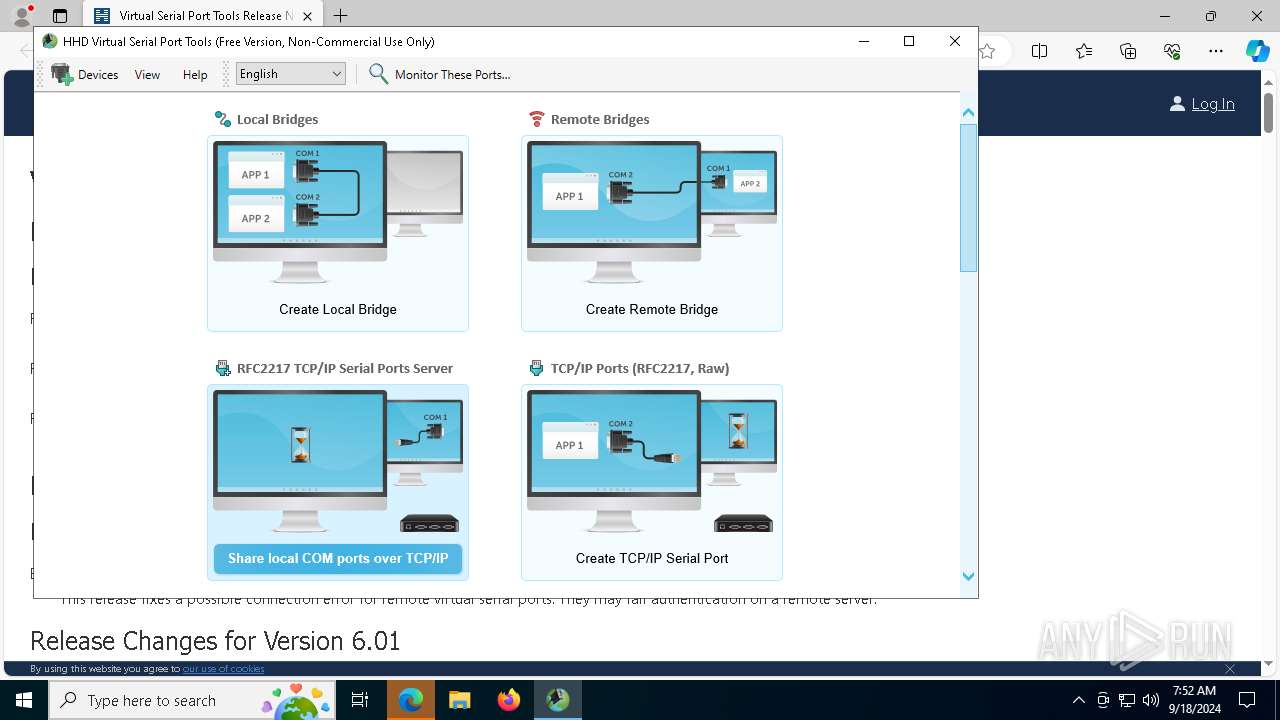
Task: Maximize the Virtual Serial Port Tools window
Action: (x=909, y=41)
